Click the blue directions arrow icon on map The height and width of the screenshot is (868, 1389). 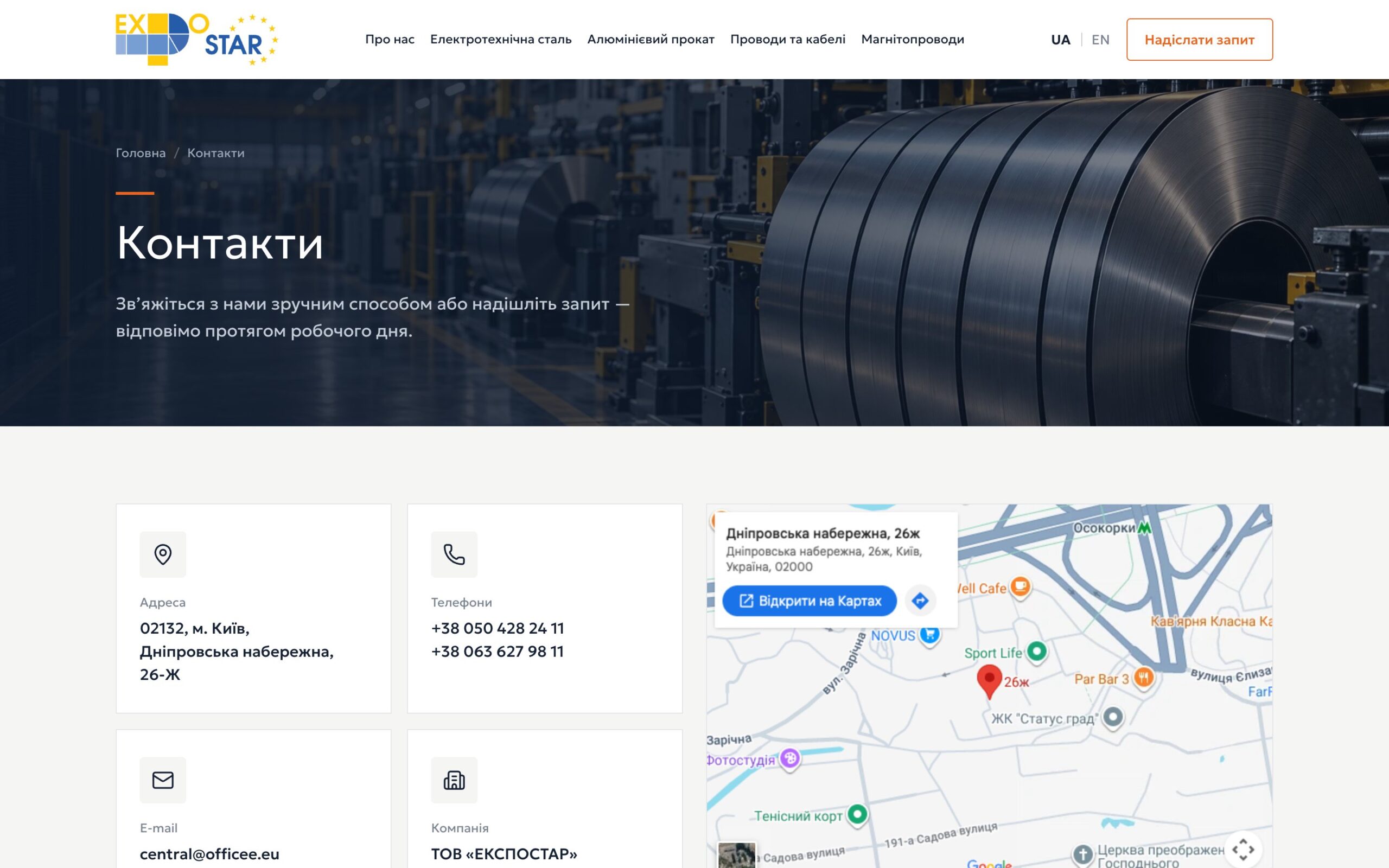tap(920, 601)
